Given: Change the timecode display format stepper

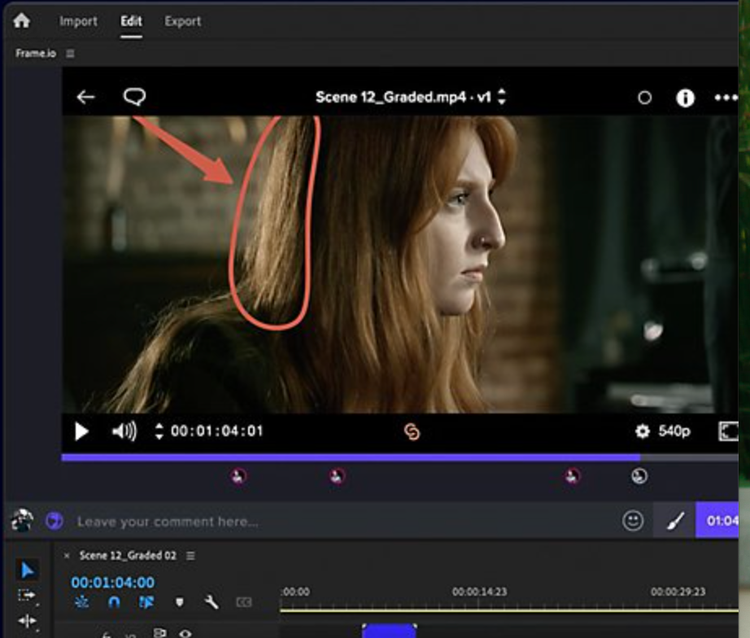Looking at the screenshot, I should tap(158, 432).
